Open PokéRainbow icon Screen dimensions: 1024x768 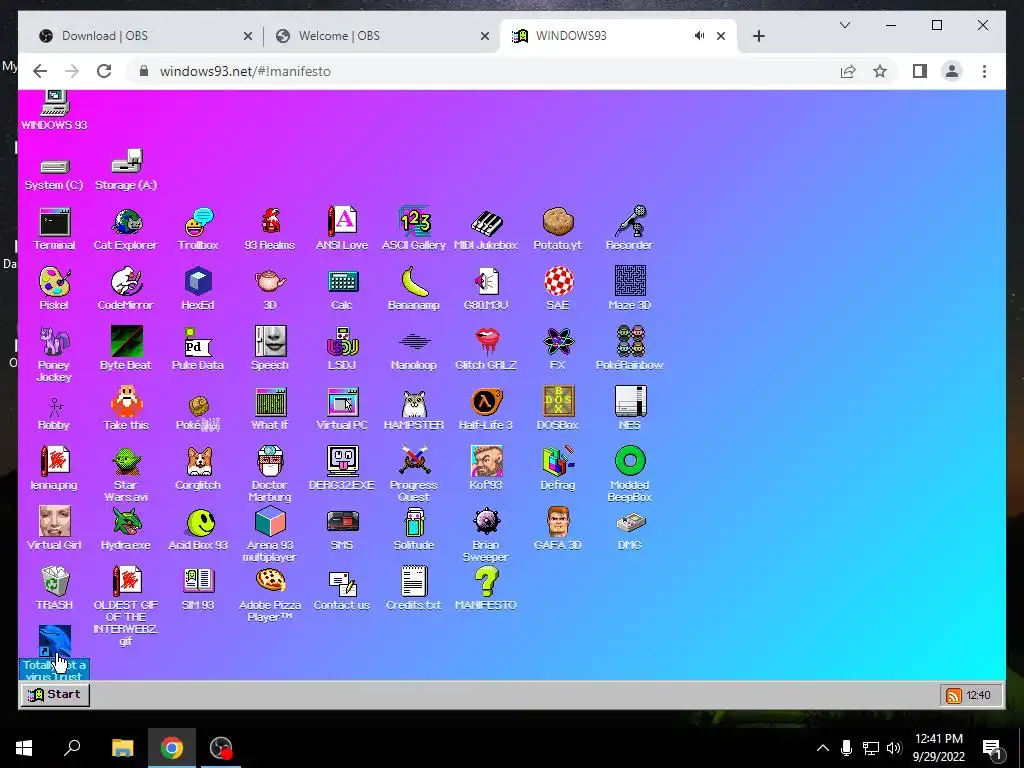pos(630,348)
